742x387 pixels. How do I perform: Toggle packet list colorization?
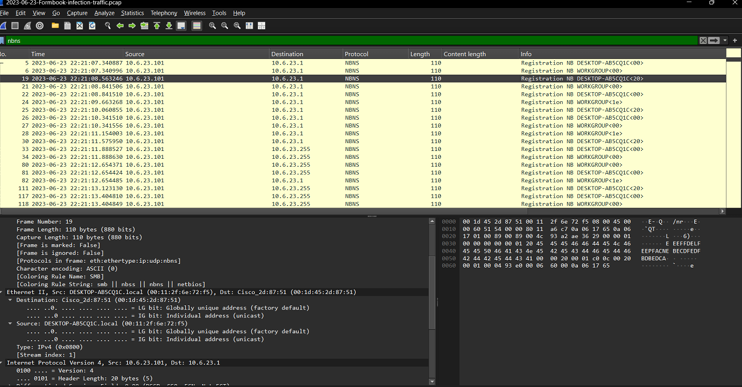196,26
